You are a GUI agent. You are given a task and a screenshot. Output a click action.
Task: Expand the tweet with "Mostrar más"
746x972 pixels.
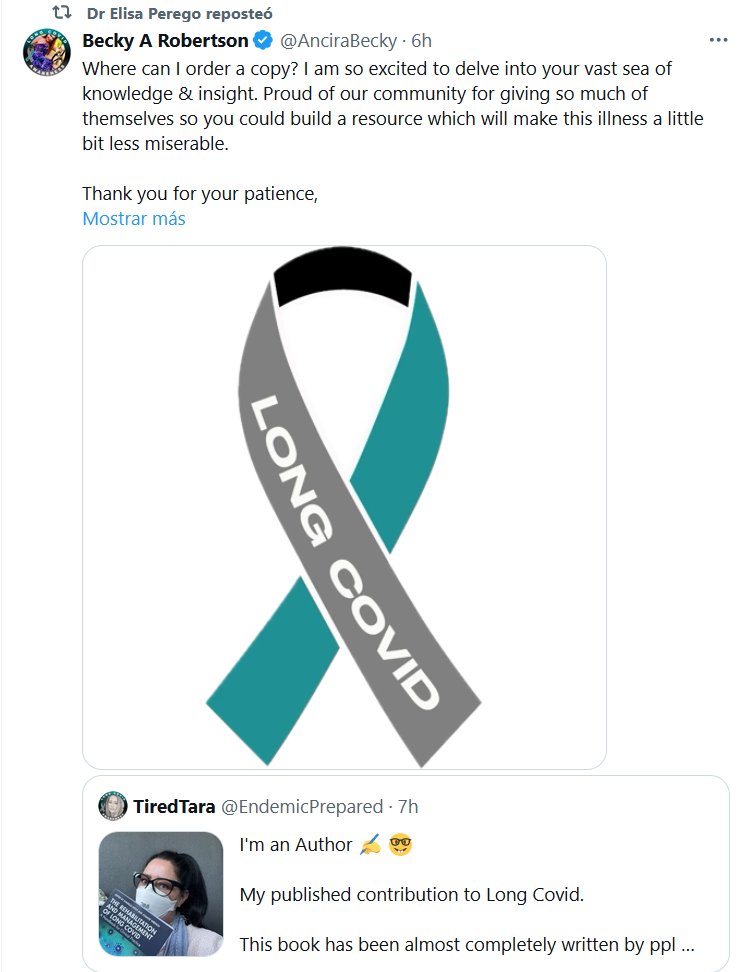(133, 218)
